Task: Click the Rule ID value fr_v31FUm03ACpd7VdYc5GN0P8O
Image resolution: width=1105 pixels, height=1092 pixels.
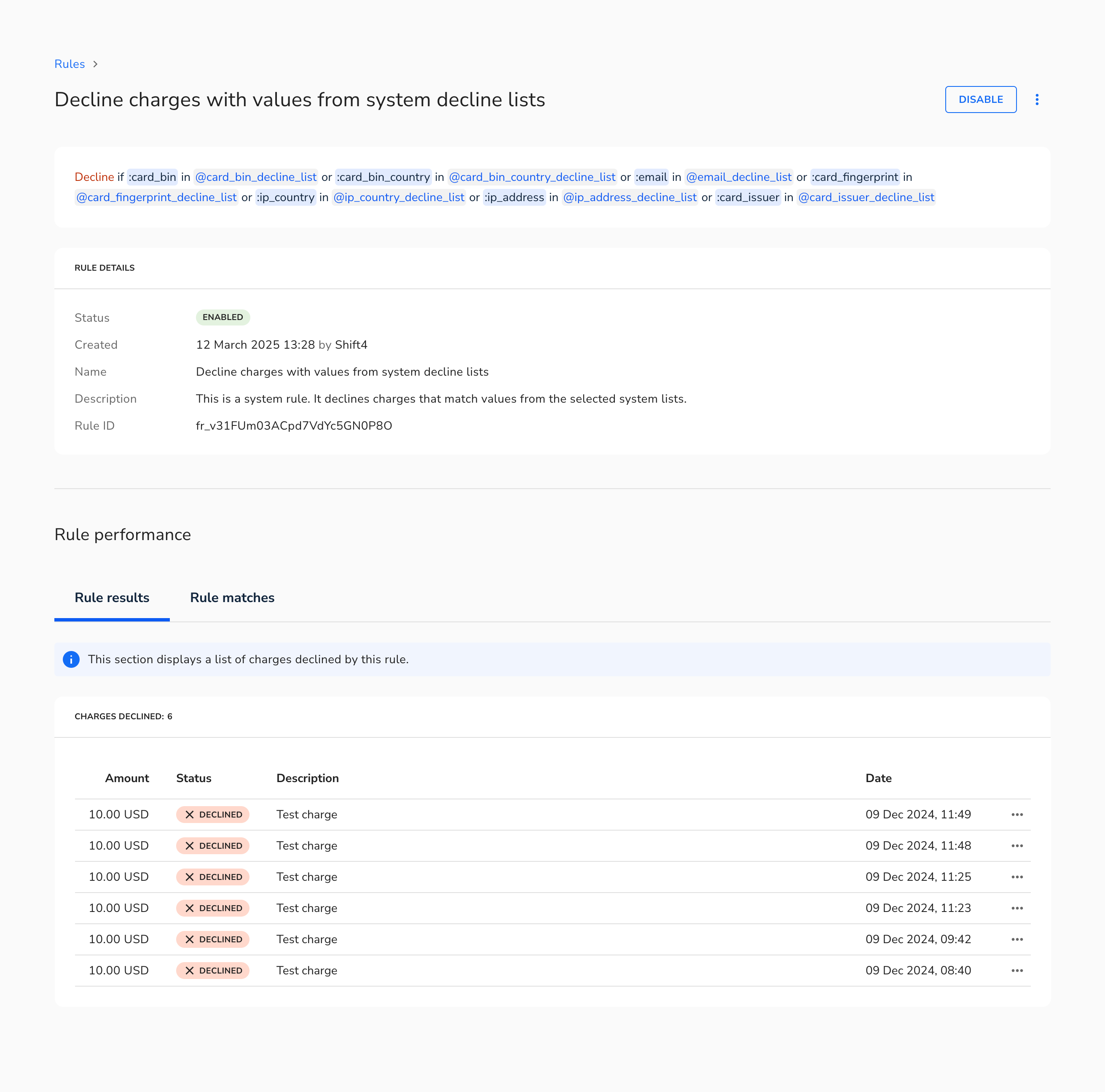Action: (294, 426)
